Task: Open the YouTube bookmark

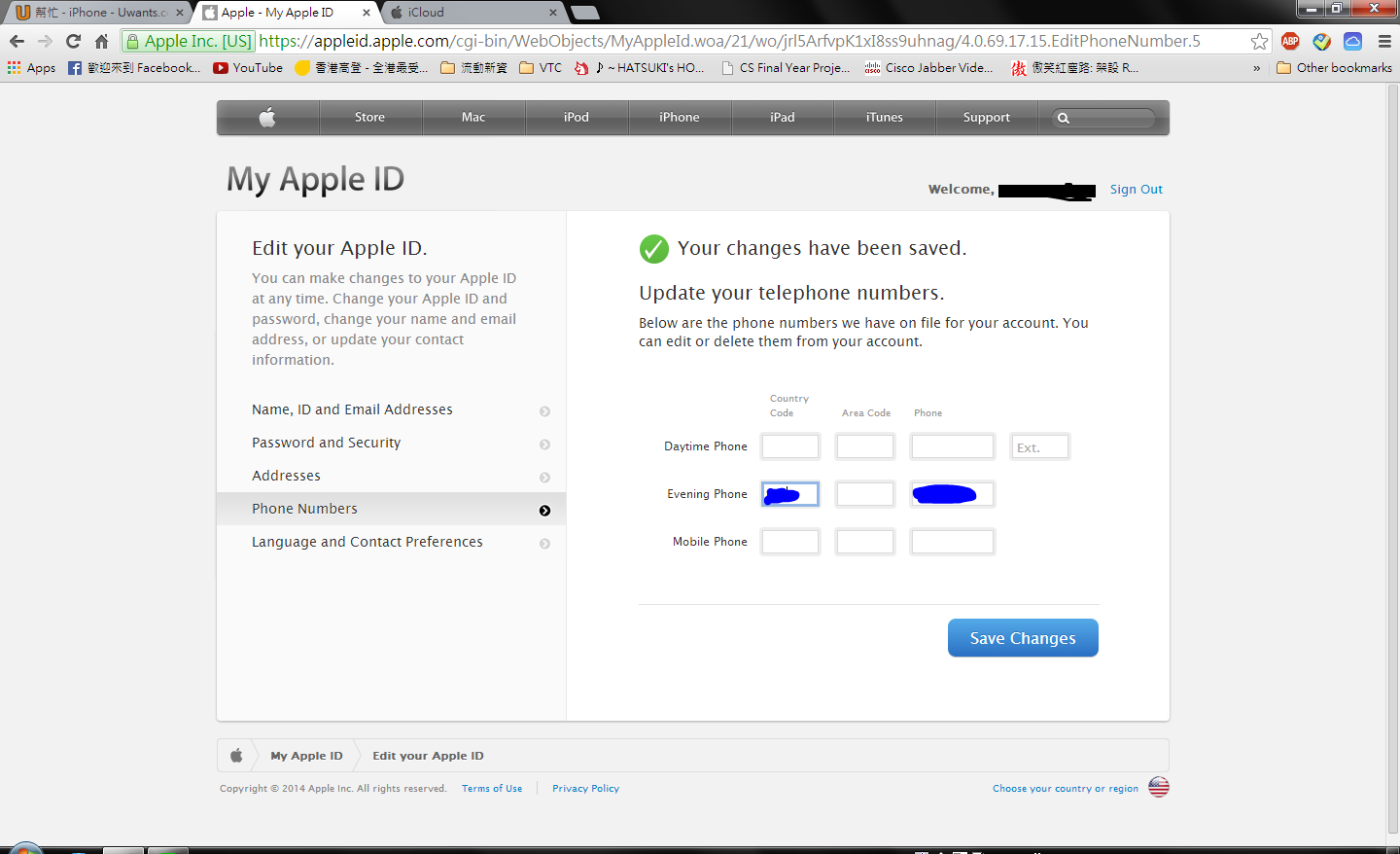Action: 248,67
